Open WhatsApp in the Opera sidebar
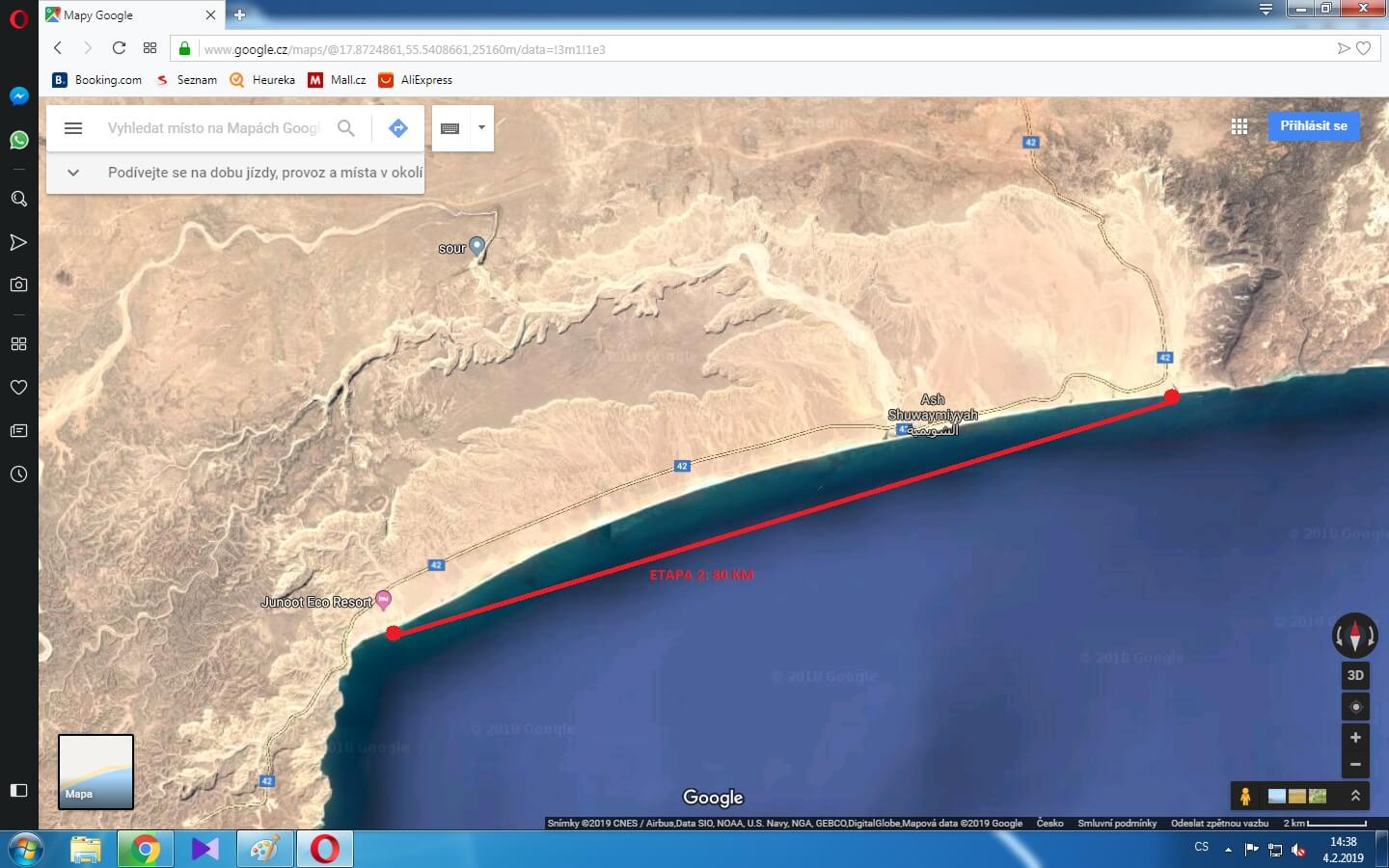The height and width of the screenshot is (868, 1389). (18, 141)
